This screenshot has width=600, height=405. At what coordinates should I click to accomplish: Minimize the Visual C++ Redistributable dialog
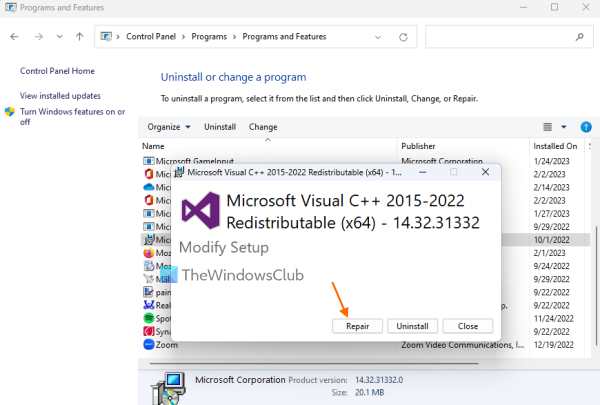422,172
